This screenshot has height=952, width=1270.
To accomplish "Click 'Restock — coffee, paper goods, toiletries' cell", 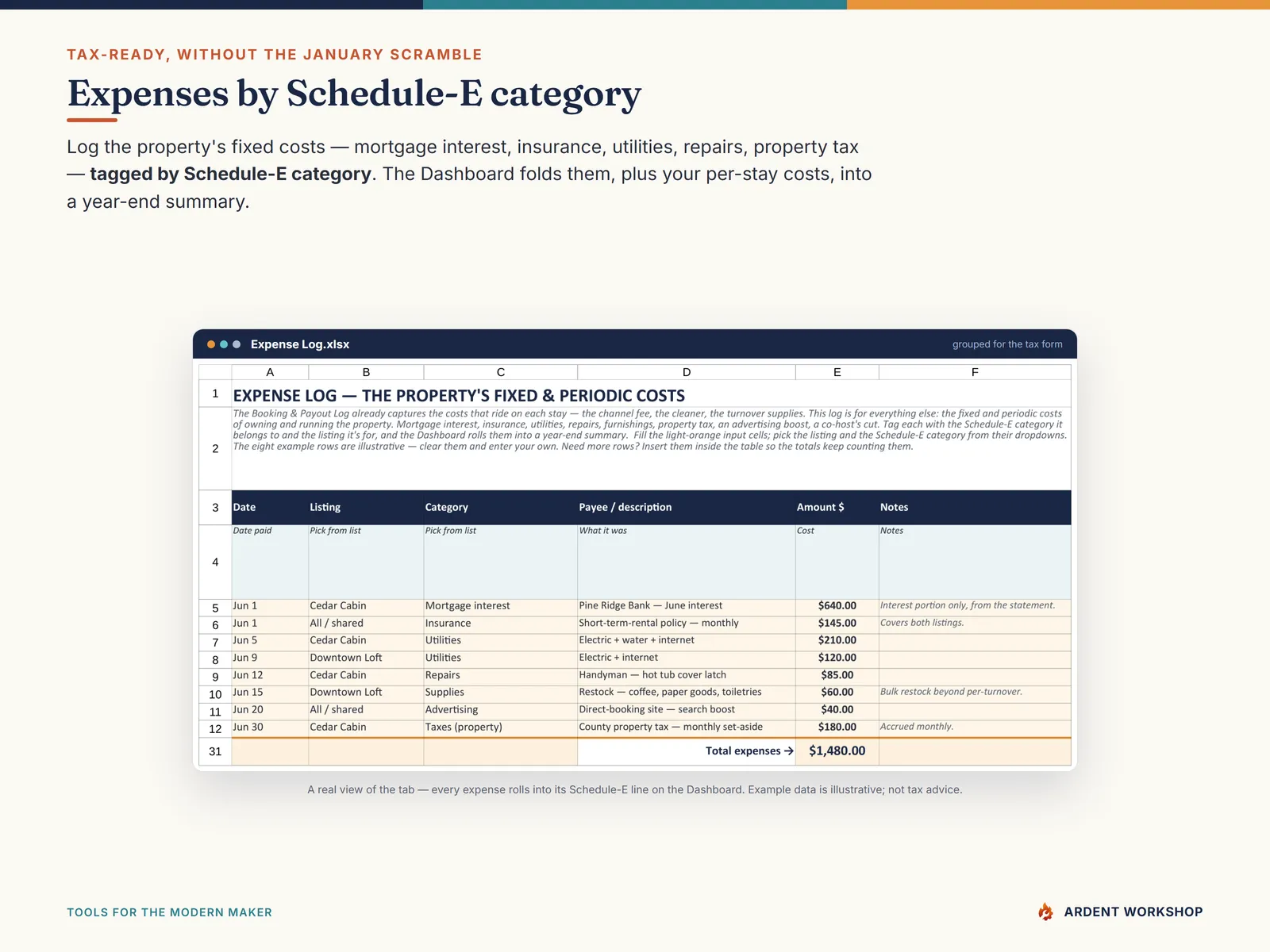I will (x=687, y=693).
